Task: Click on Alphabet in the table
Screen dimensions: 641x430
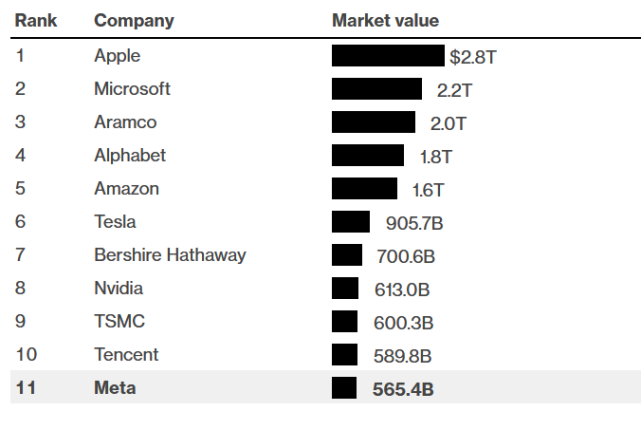Action: (130, 155)
